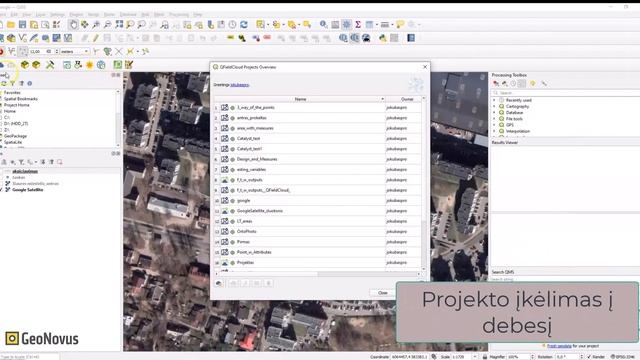Image resolution: width=640 pixels, height=360 pixels.
Task: Click the Fresh geodata link
Action: click(559, 346)
